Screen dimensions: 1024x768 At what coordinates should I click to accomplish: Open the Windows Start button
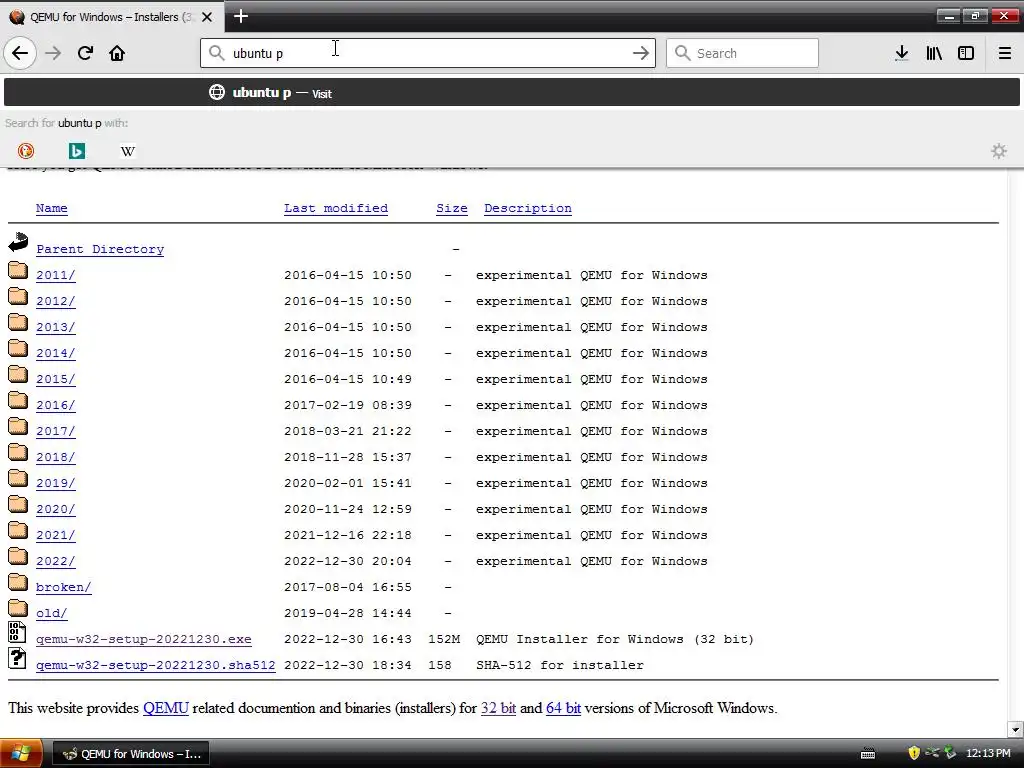pyautogui.click(x=20, y=754)
